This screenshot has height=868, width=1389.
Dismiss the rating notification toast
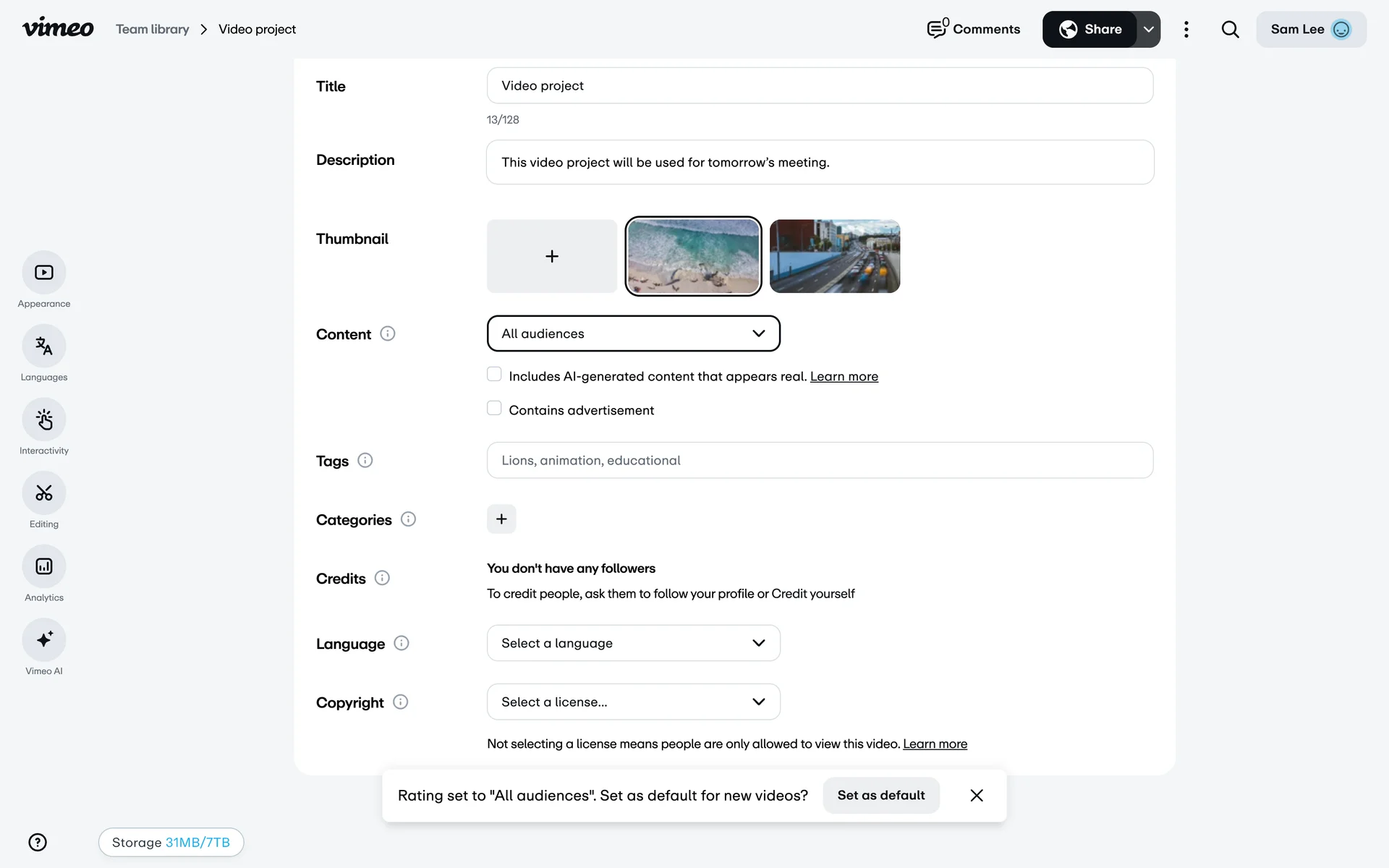[x=976, y=796]
